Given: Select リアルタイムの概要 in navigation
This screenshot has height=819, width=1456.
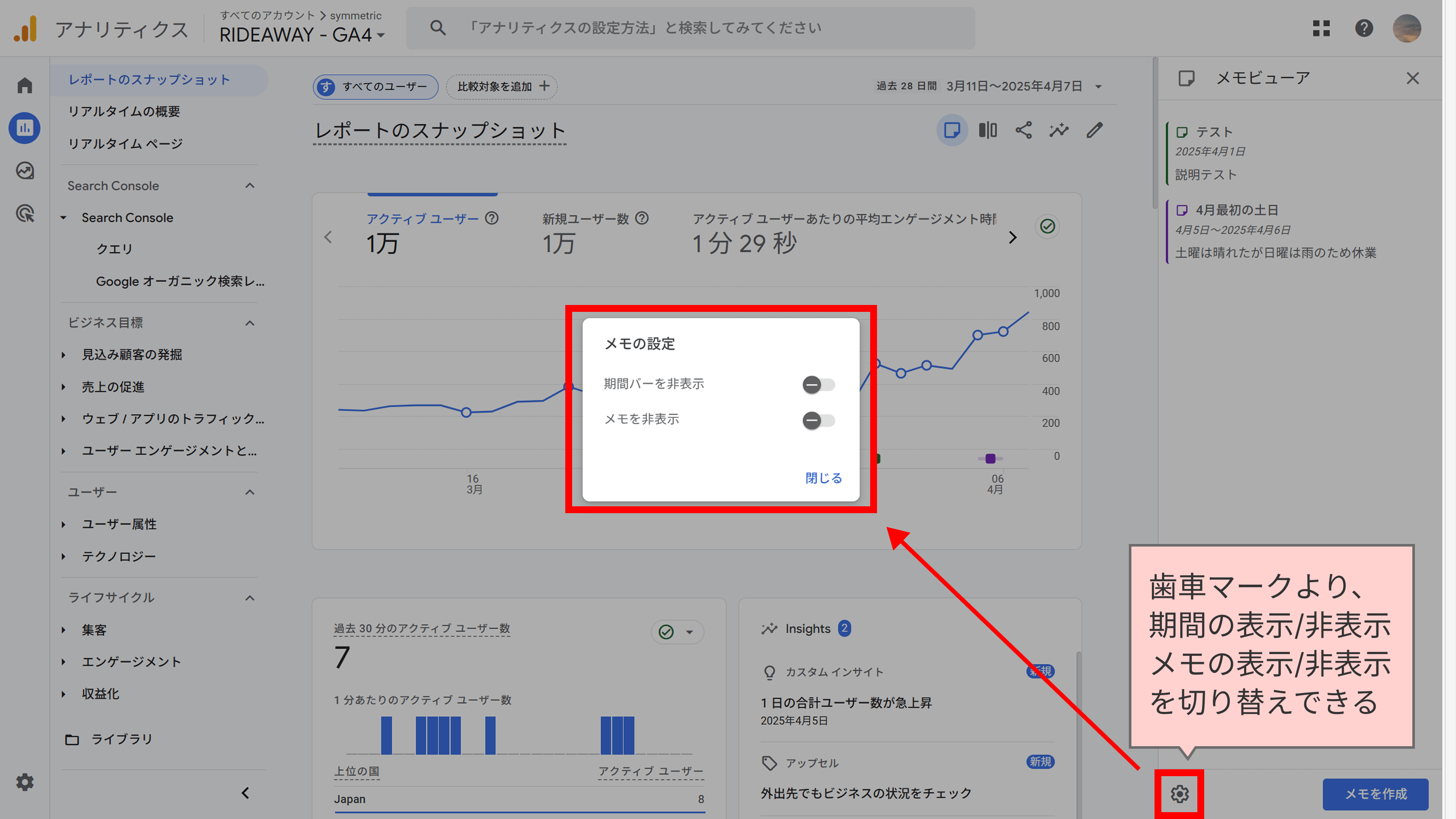Looking at the screenshot, I should [x=124, y=111].
